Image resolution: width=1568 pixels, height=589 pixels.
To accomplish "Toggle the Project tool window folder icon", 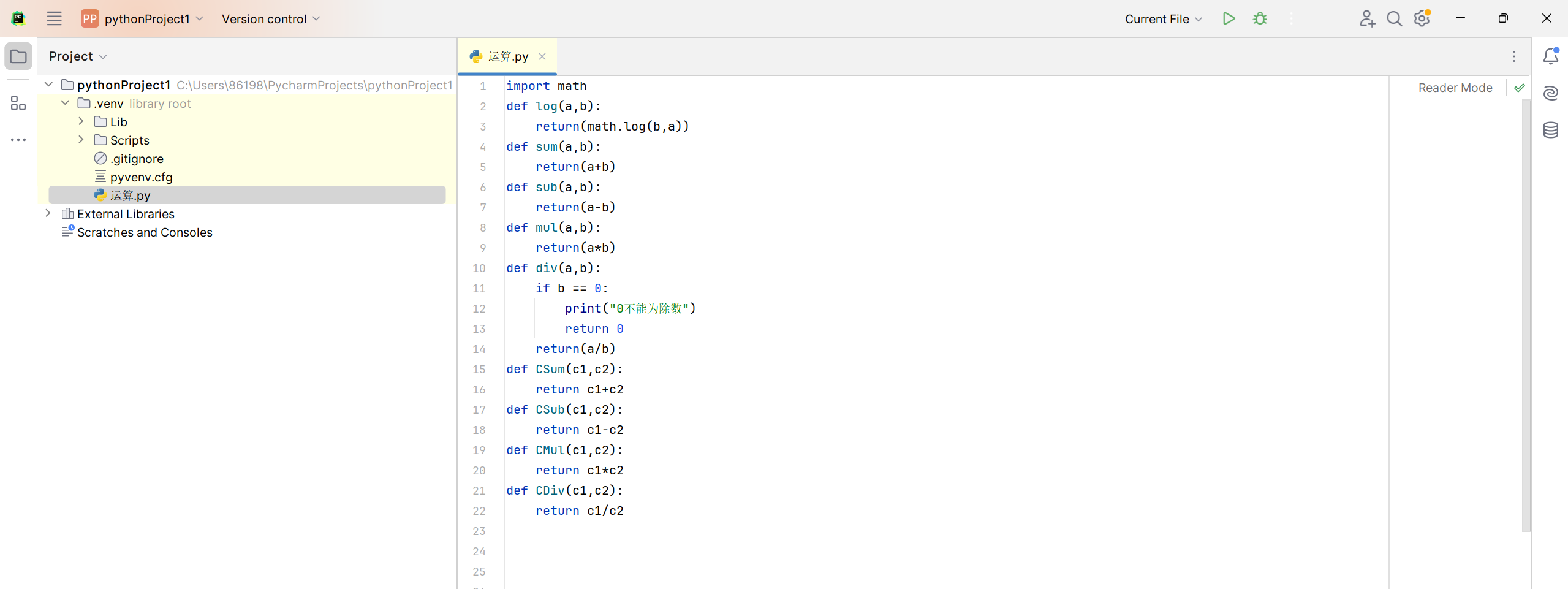I will tap(18, 56).
